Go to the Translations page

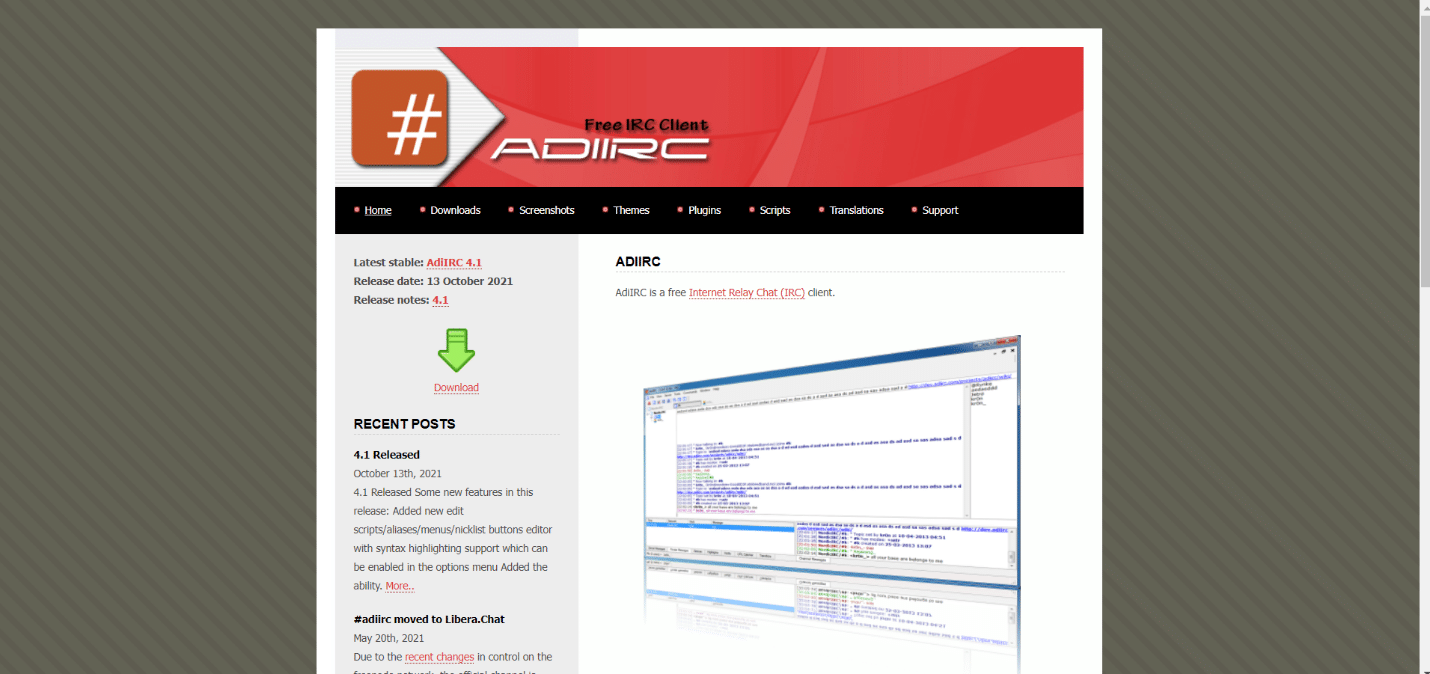coord(857,210)
